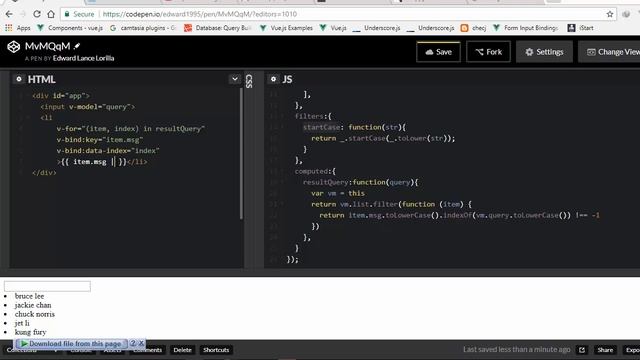Click the query input field in preview
The image size is (640, 360).
pos(47,286)
